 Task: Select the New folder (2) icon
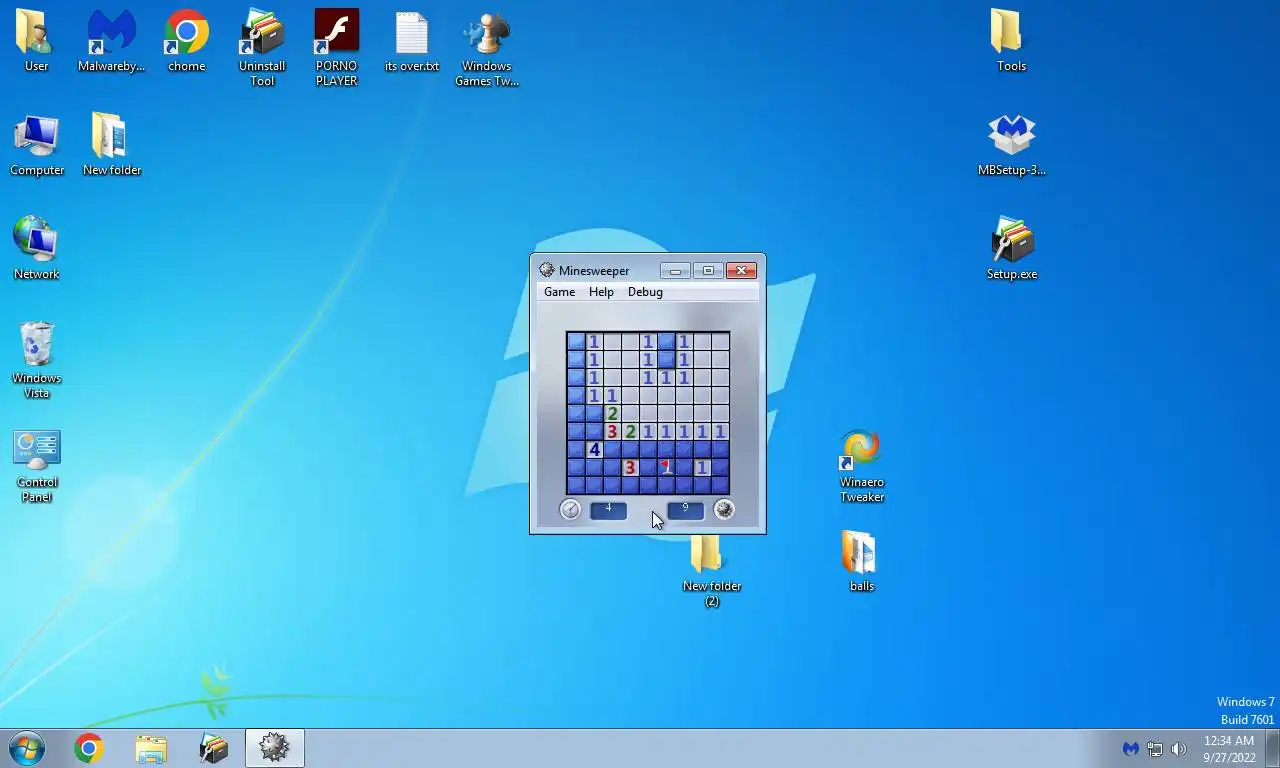pos(711,570)
